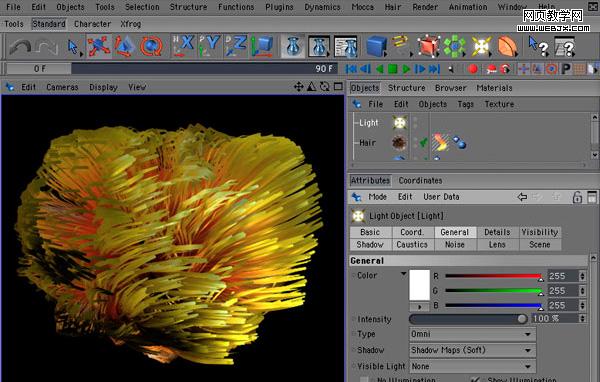
Task: Toggle rotation keyframe recording
Action: coord(551,69)
